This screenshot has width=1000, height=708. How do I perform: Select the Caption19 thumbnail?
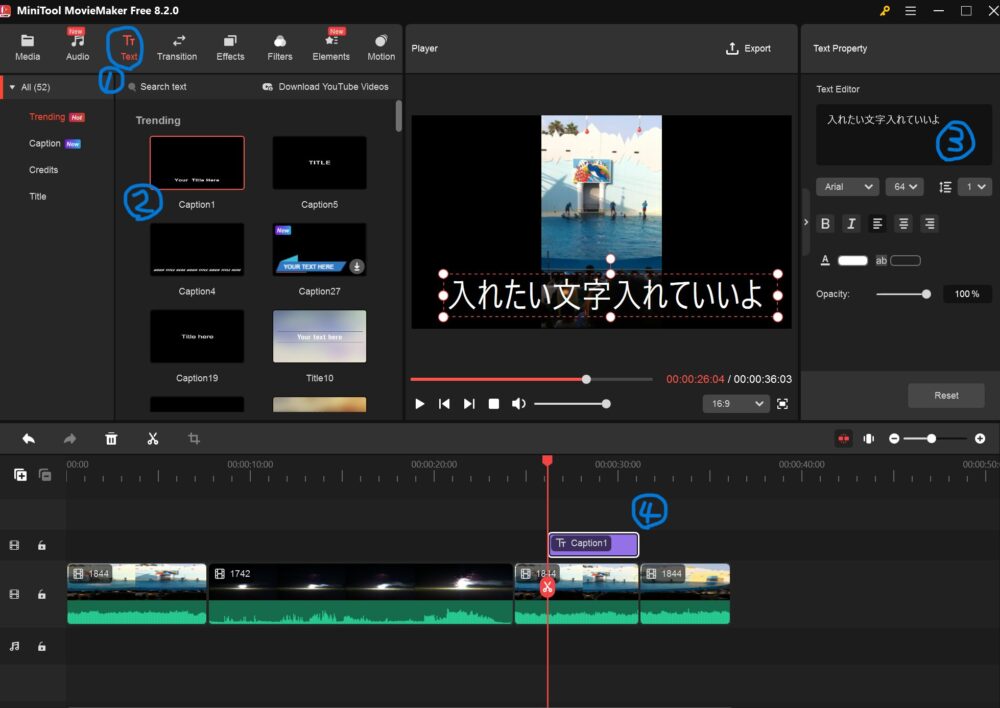pos(197,336)
